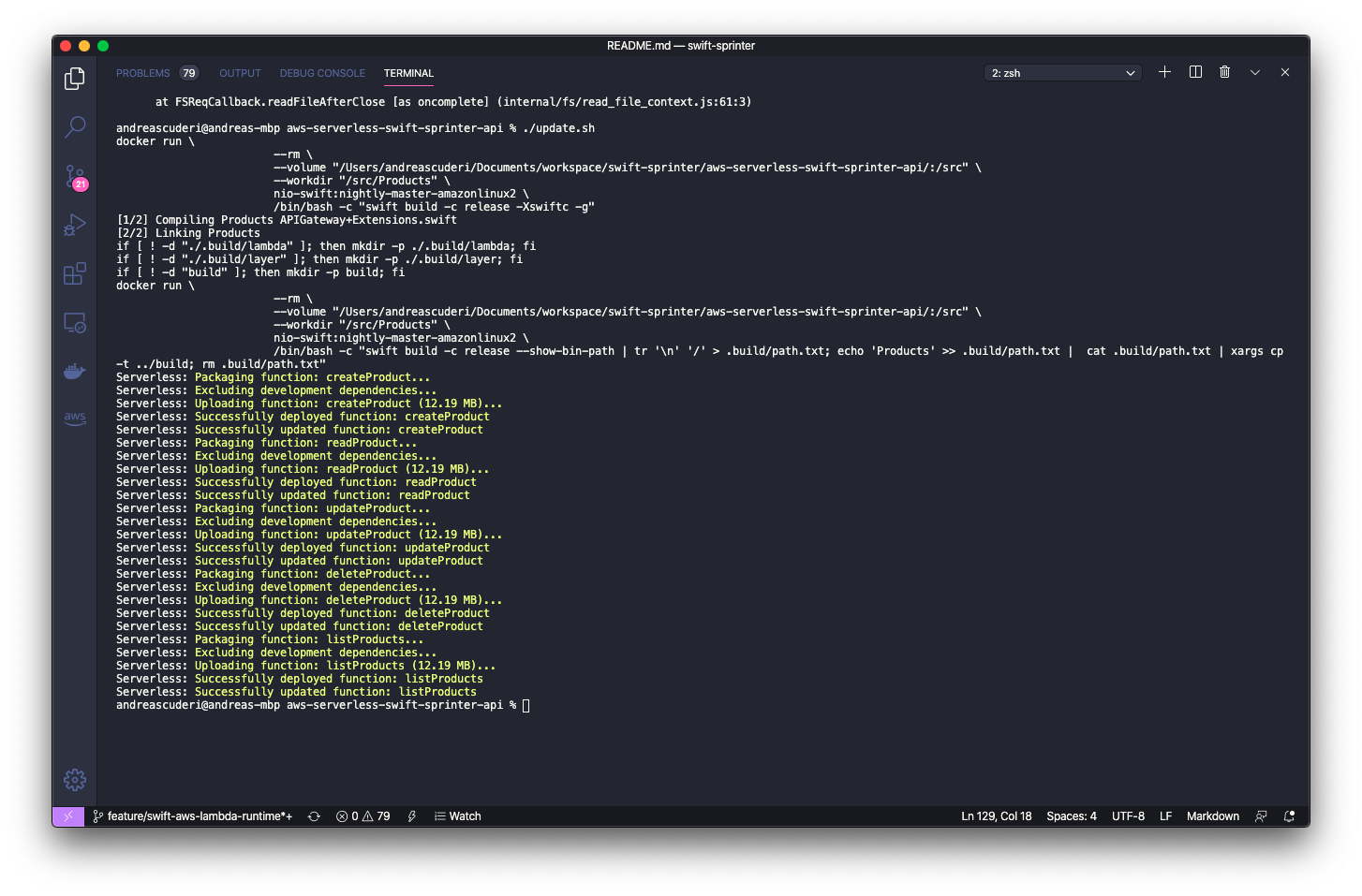Select the 2: zsh terminal dropdown
This screenshot has height=896, width=1362.
point(1063,73)
